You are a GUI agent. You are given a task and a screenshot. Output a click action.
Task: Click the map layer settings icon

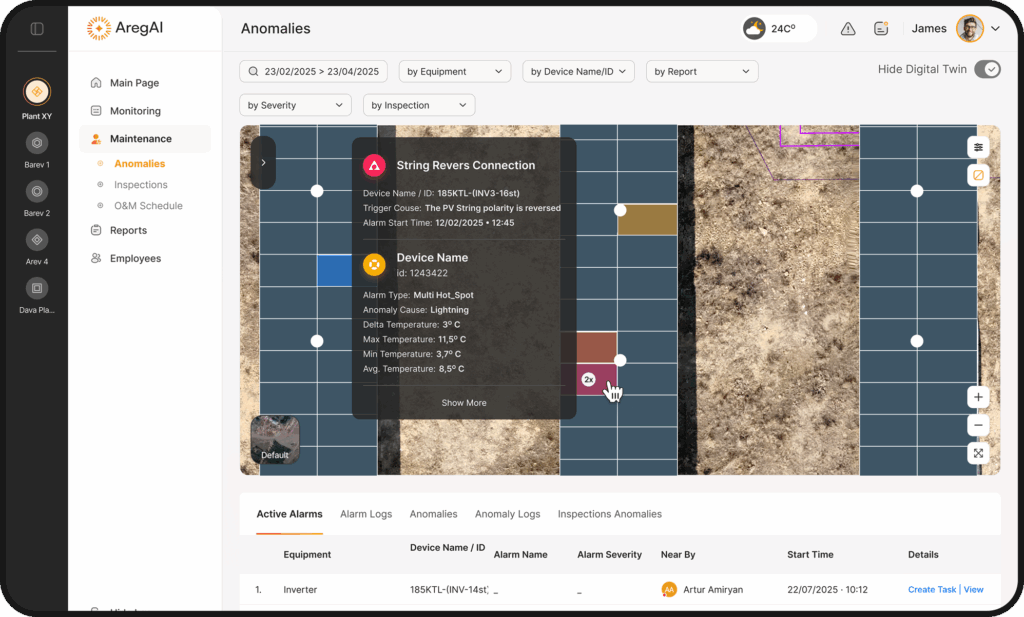coord(978,147)
